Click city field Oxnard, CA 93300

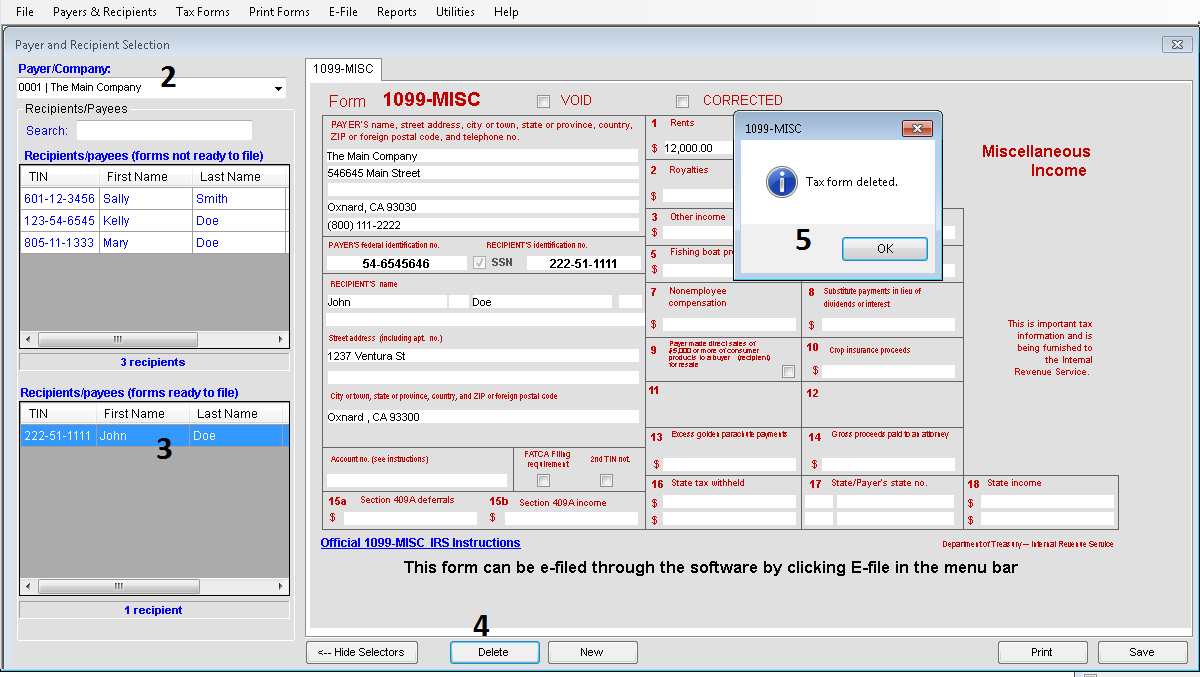(482, 417)
